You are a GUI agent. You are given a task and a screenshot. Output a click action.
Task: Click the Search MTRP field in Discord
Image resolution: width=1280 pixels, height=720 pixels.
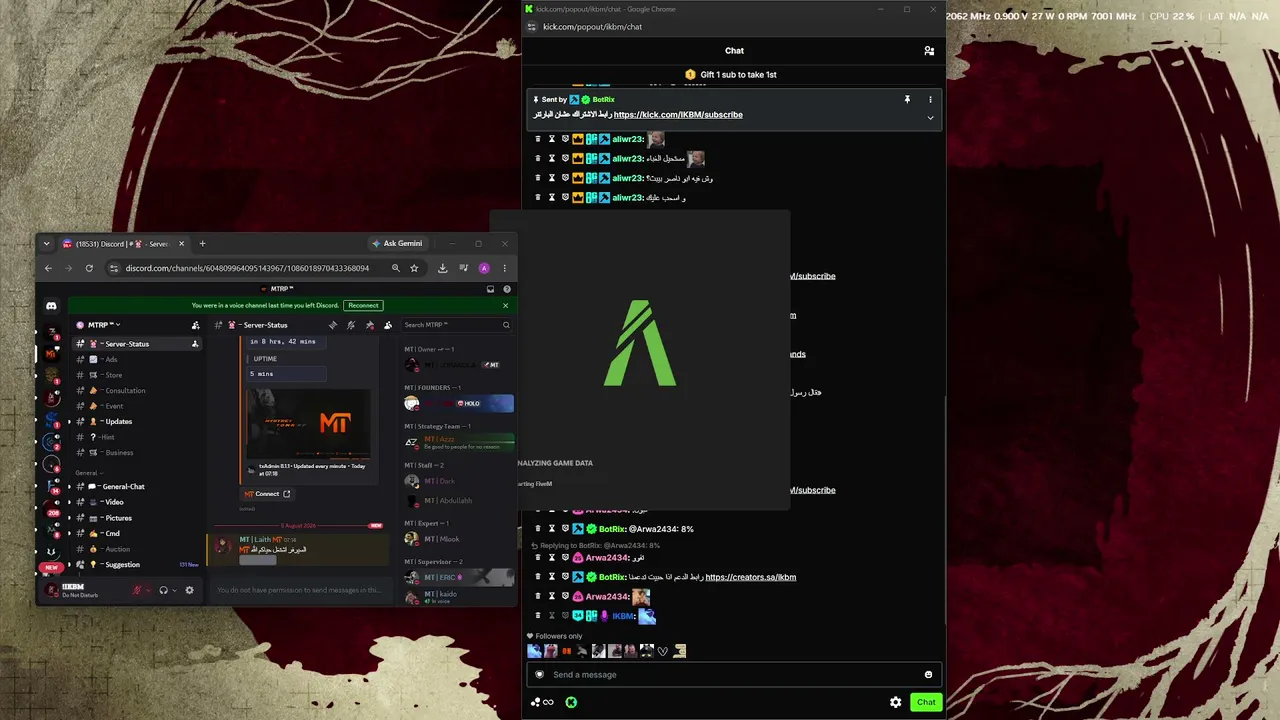(456, 325)
